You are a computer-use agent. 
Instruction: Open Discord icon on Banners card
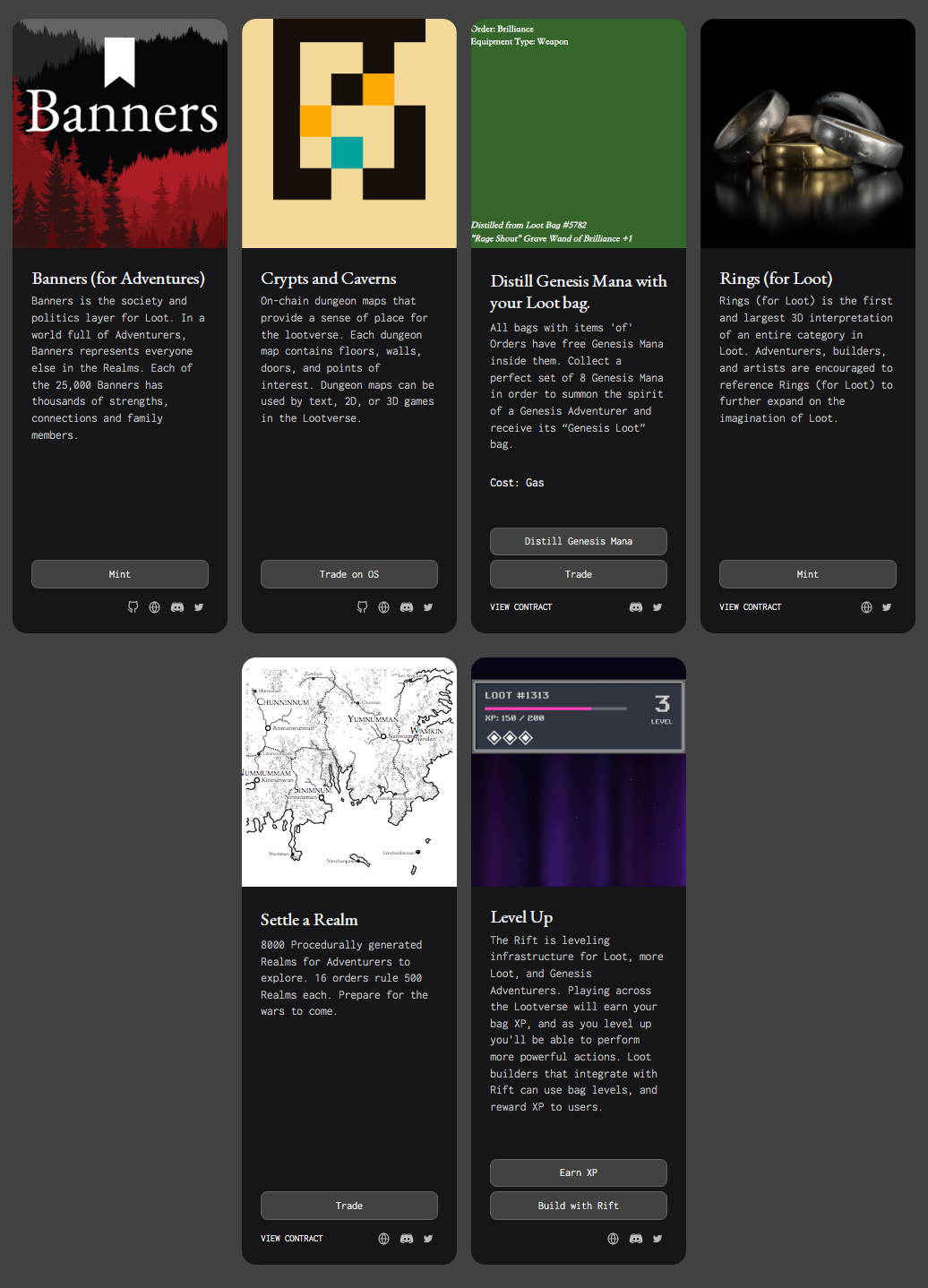(177, 607)
